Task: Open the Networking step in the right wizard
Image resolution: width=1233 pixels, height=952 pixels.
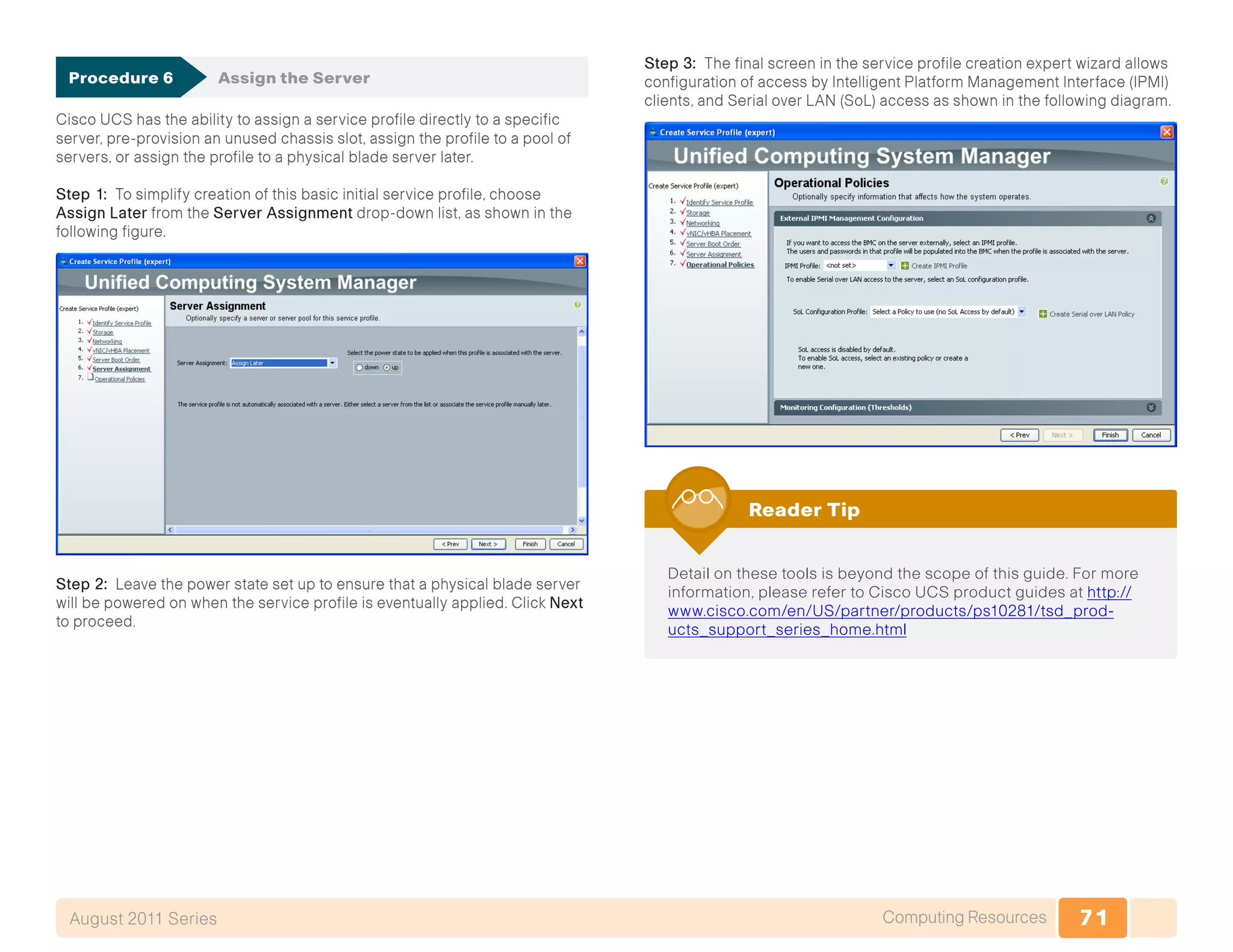Action: click(x=702, y=223)
